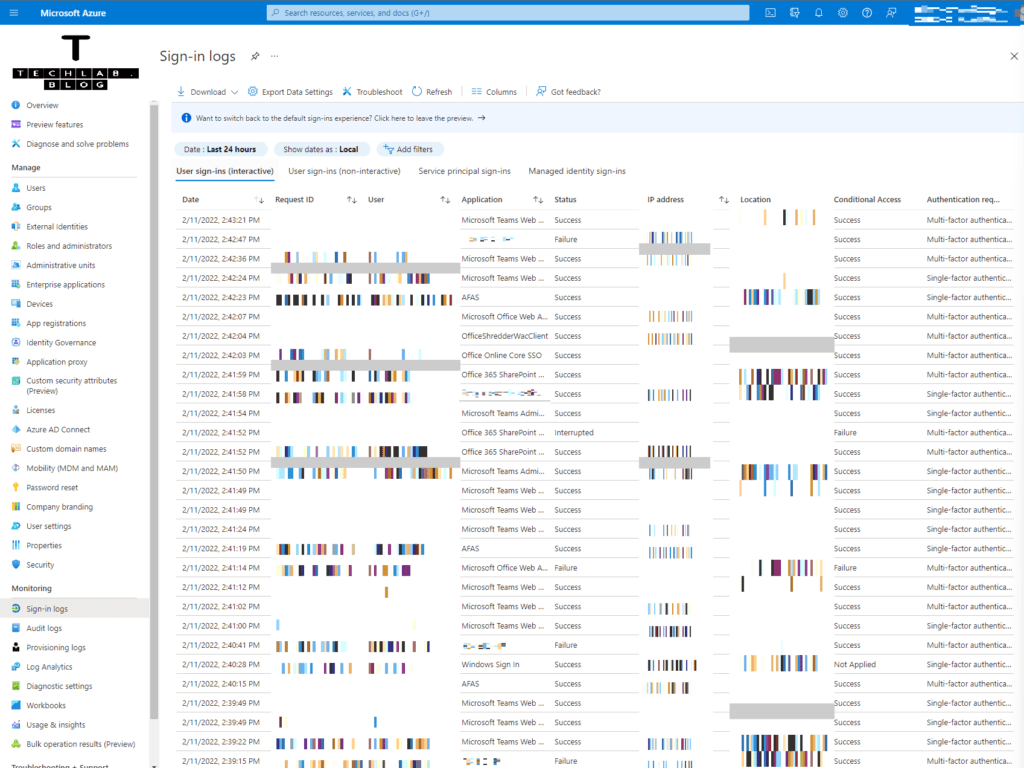
Task: Click the Refresh toolbar button
Action: point(431,92)
